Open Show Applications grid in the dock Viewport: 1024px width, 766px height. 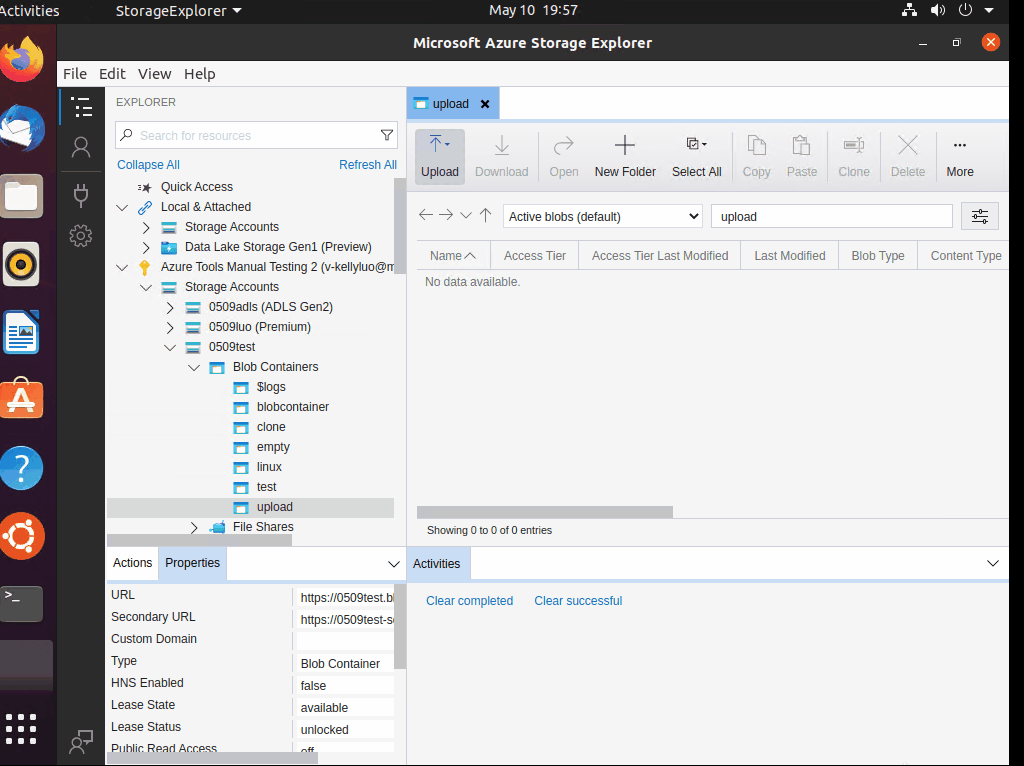pos(21,728)
